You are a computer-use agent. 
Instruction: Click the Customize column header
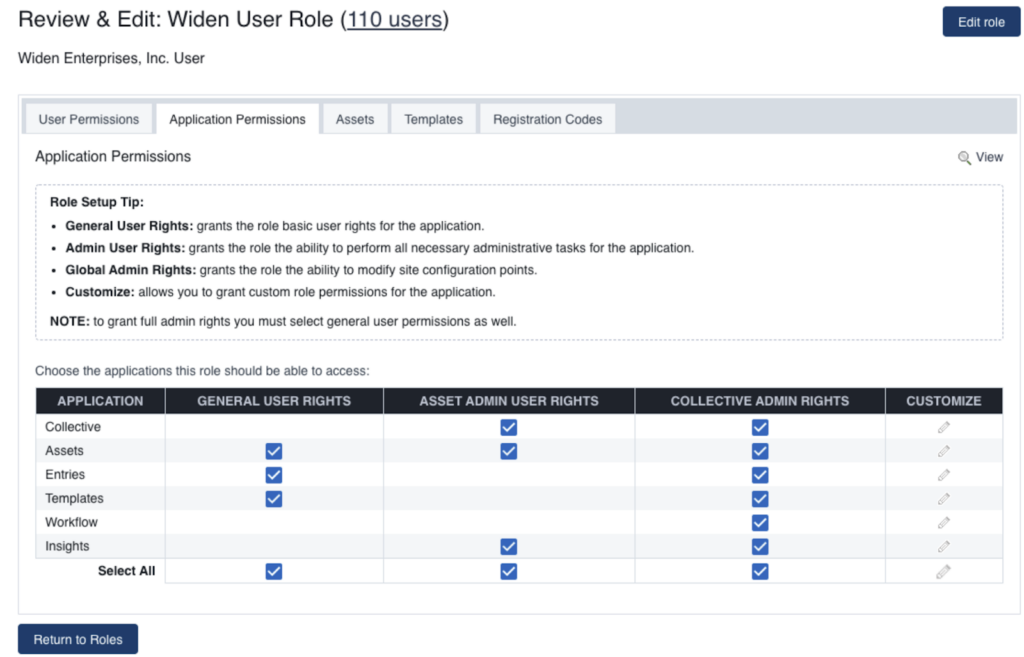[x=944, y=401]
